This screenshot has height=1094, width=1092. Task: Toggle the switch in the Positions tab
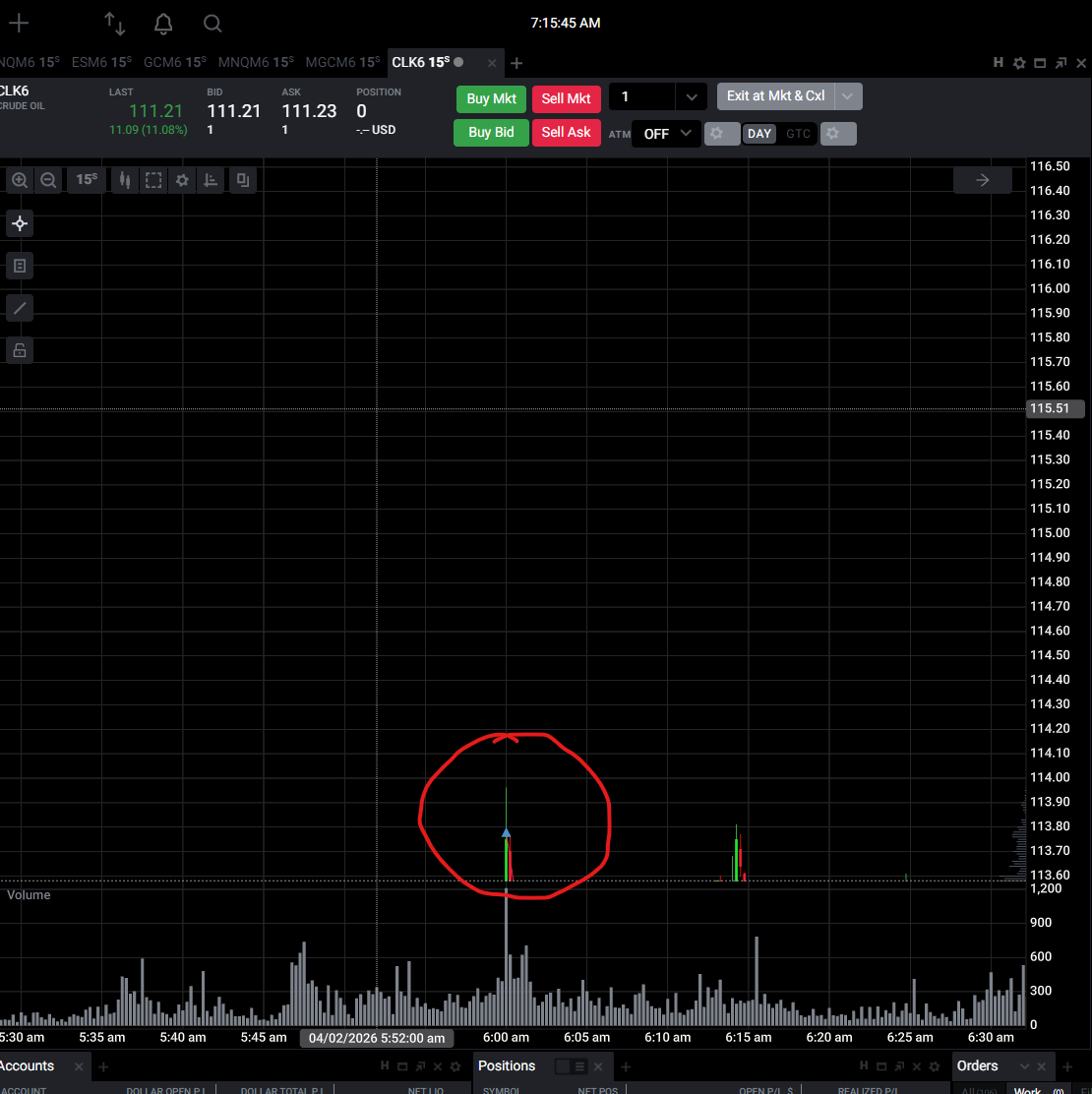(563, 1066)
